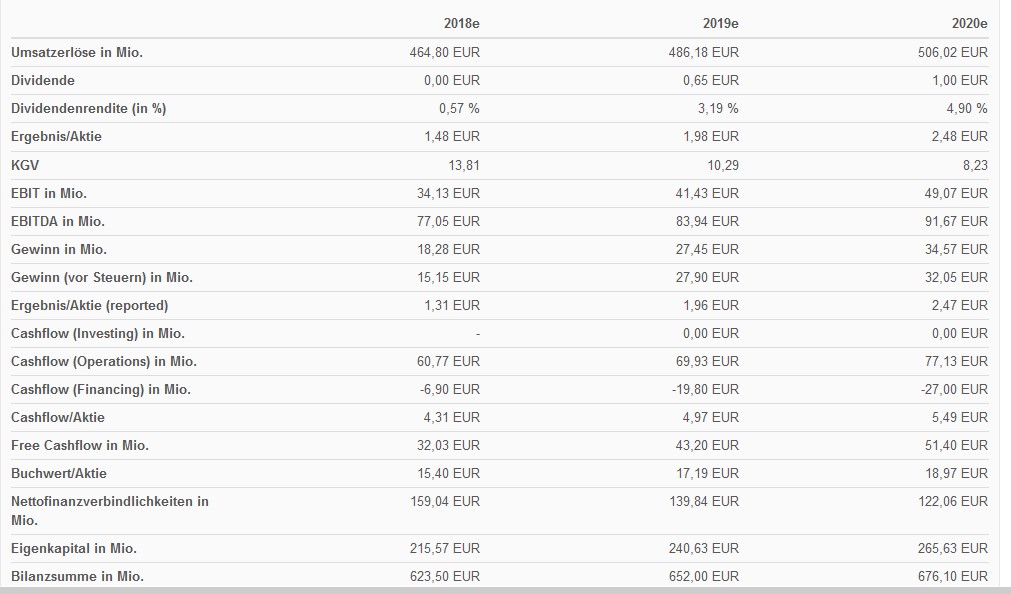Image resolution: width=1011 pixels, height=594 pixels.
Task: Select the Free Cashflow in Mio. label
Action: (80, 445)
